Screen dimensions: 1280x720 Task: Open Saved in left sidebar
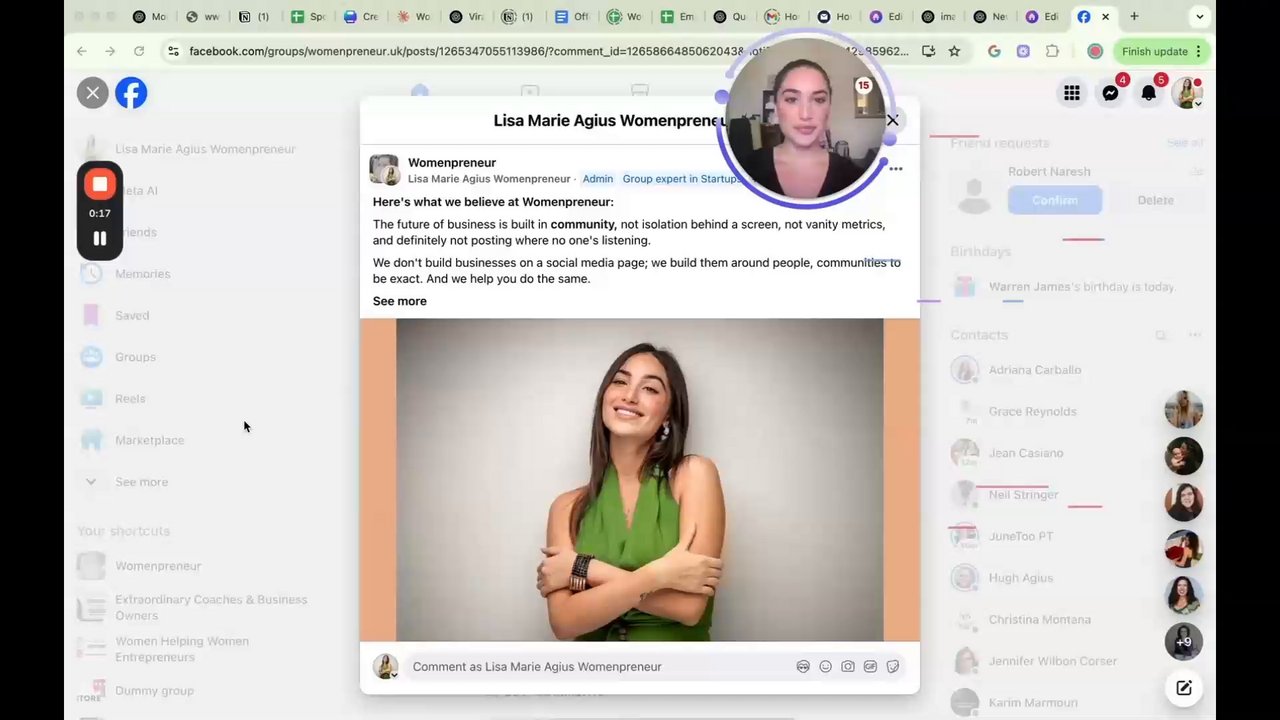point(130,316)
